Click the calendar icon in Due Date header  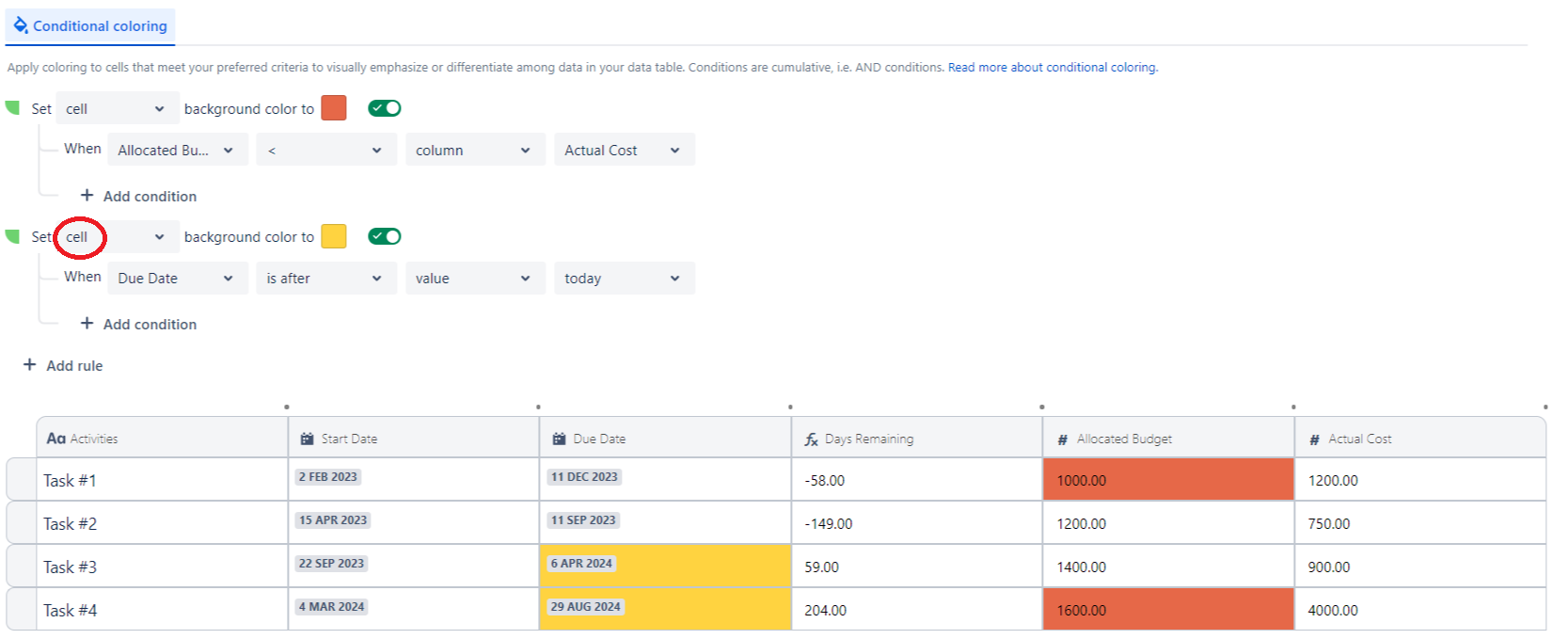pyautogui.click(x=559, y=439)
